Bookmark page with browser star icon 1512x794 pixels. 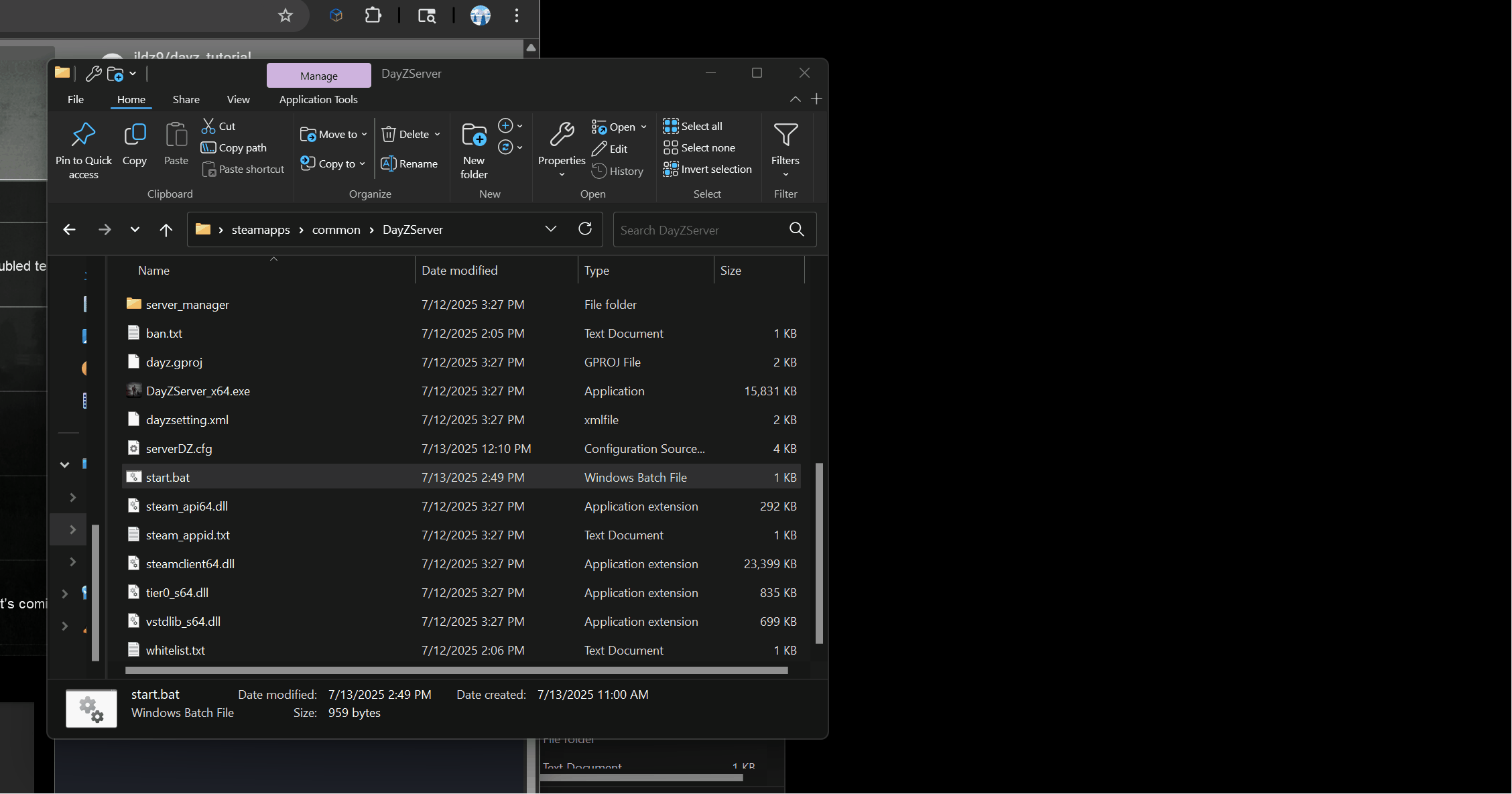(x=286, y=15)
